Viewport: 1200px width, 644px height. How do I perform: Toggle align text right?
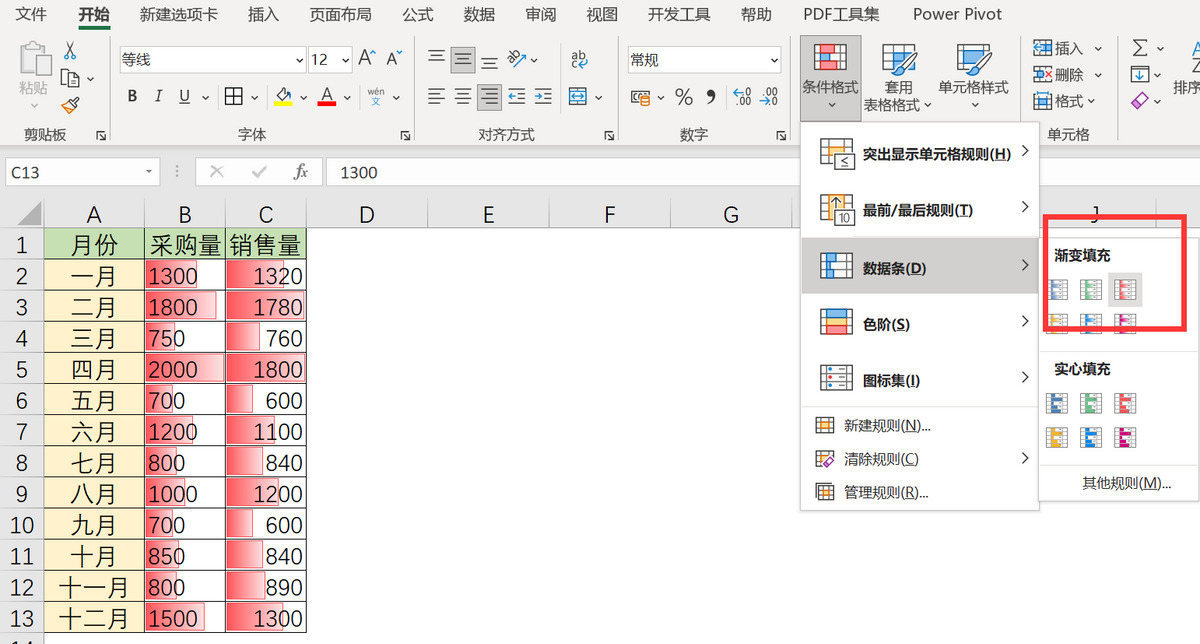488,97
